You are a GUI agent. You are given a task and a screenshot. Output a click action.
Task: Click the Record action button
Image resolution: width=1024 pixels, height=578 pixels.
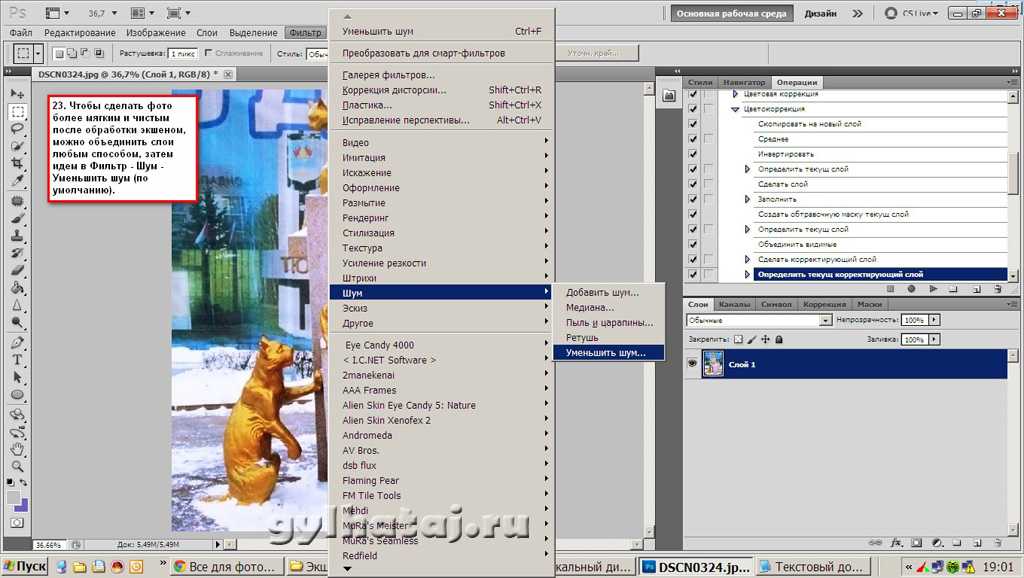pyautogui.click(x=910, y=289)
